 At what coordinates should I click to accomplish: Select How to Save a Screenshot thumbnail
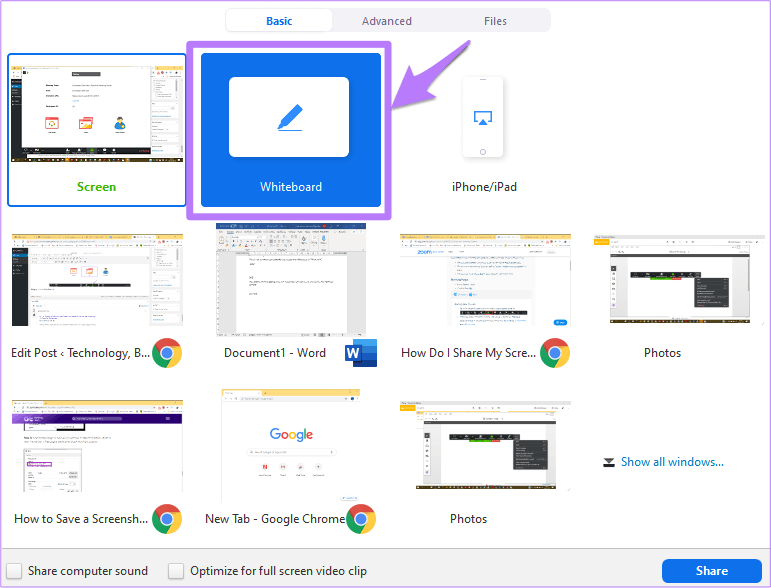pyautogui.click(x=97, y=446)
